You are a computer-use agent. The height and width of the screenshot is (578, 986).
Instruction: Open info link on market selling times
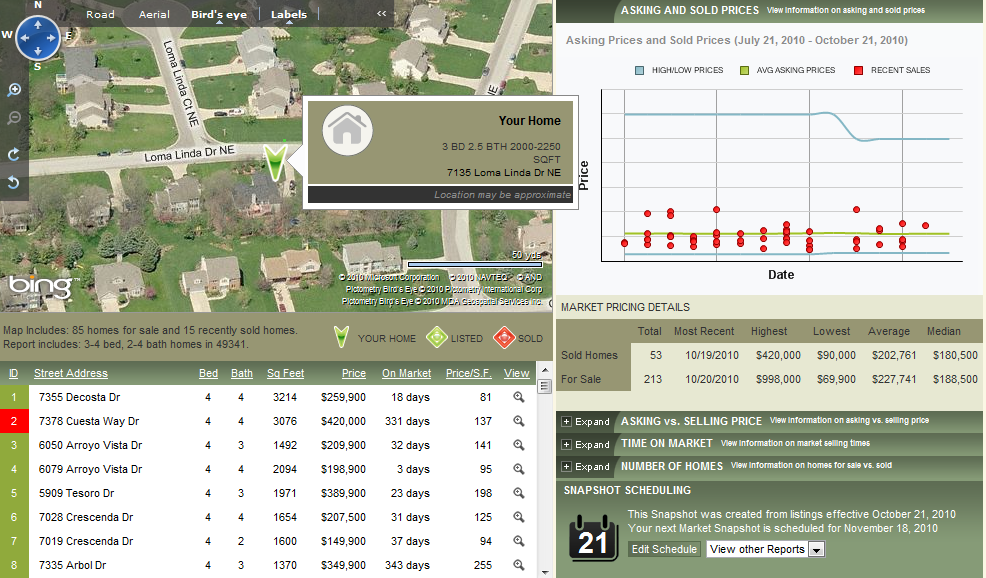click(x=795, y=443)
